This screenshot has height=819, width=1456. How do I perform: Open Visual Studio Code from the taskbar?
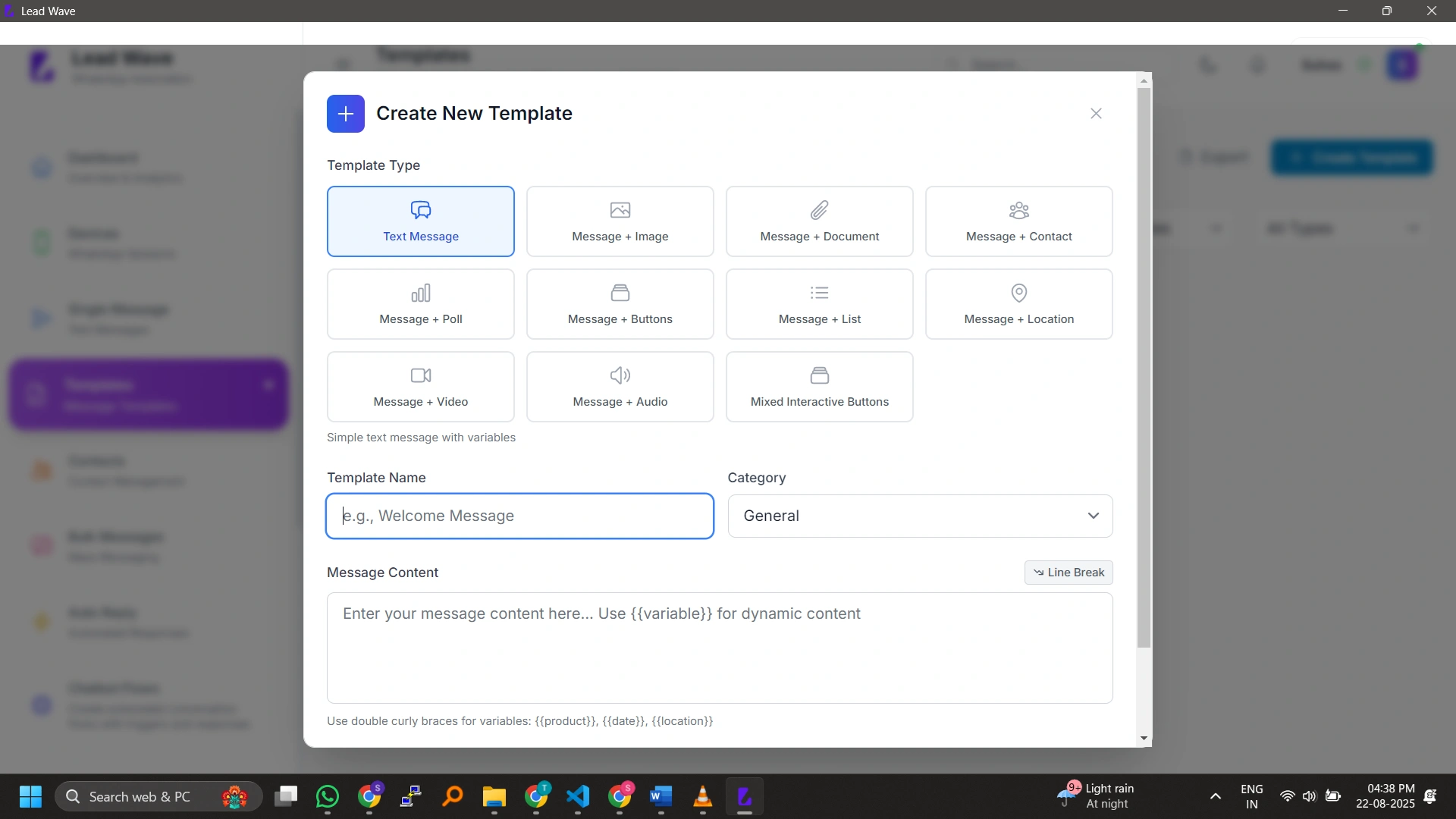[x=578, y=796]
